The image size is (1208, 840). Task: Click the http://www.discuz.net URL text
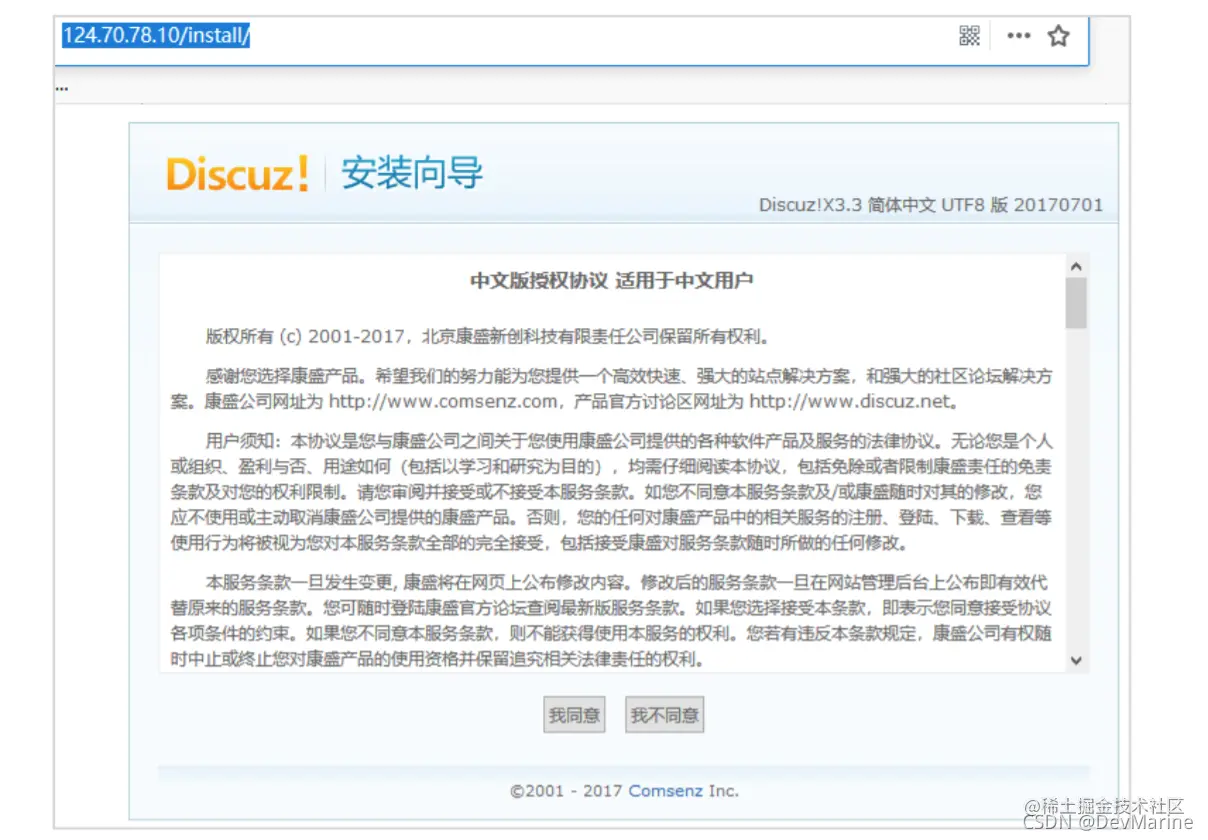pos(849,402)
